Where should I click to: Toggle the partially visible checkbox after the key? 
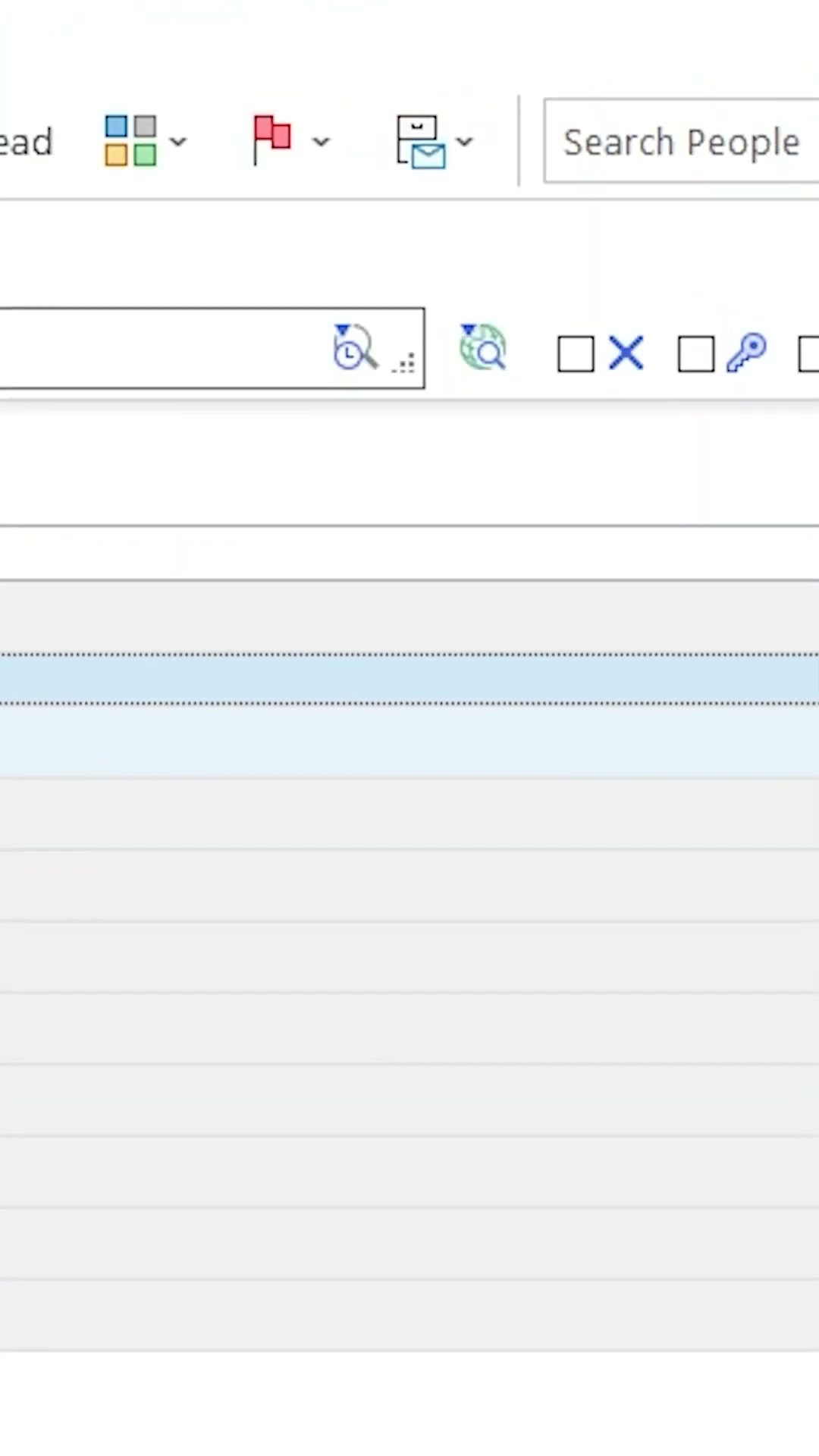pyautogui.click(x=808, y=354)
